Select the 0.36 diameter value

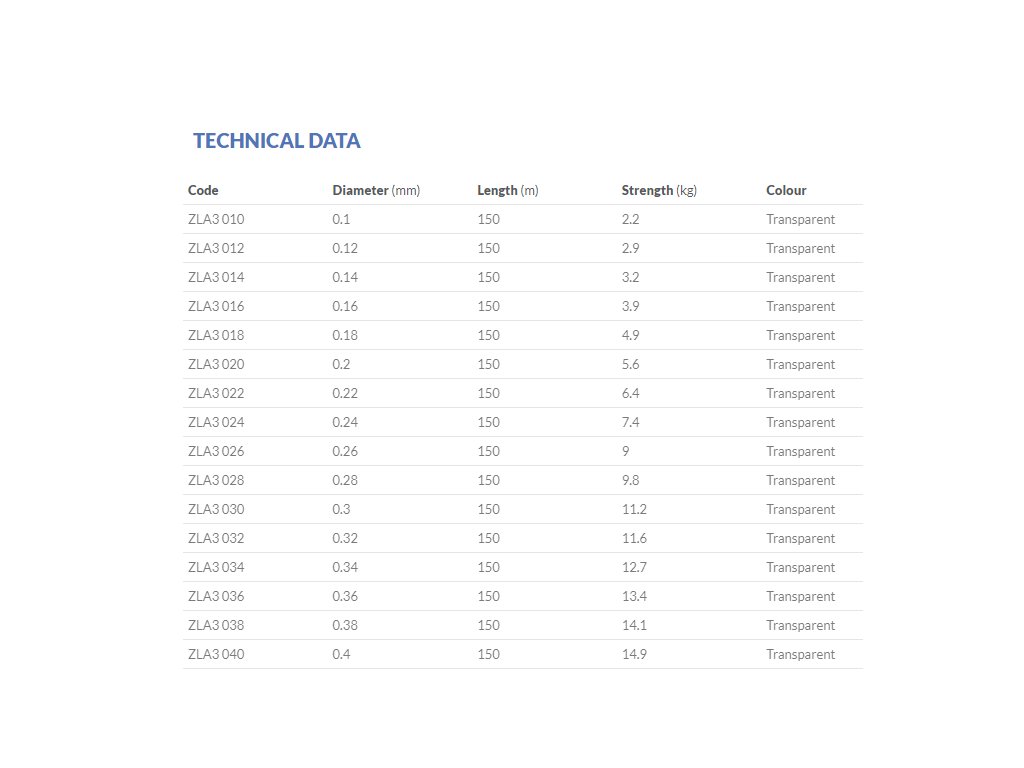click(x=345, y=596)
